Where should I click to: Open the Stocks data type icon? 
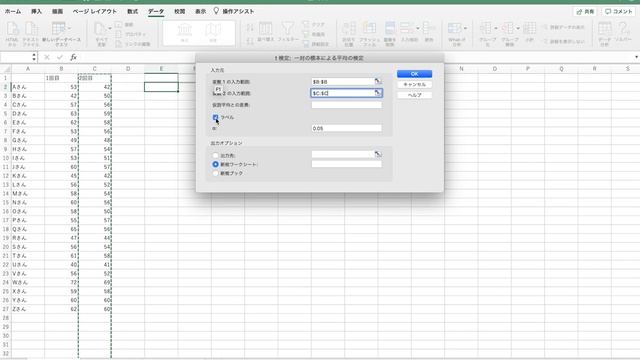(184, 29)
